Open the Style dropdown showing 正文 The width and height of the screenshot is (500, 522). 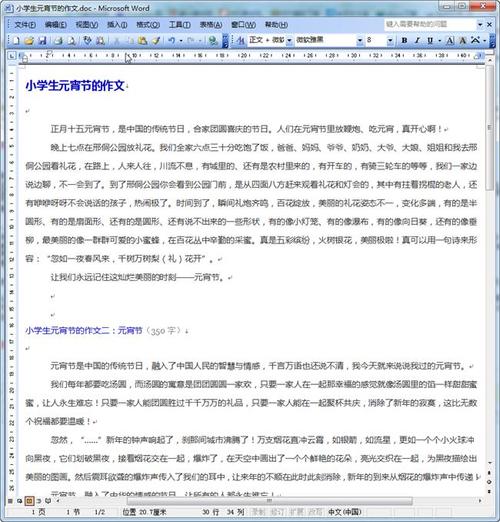[x=289, y=41]
